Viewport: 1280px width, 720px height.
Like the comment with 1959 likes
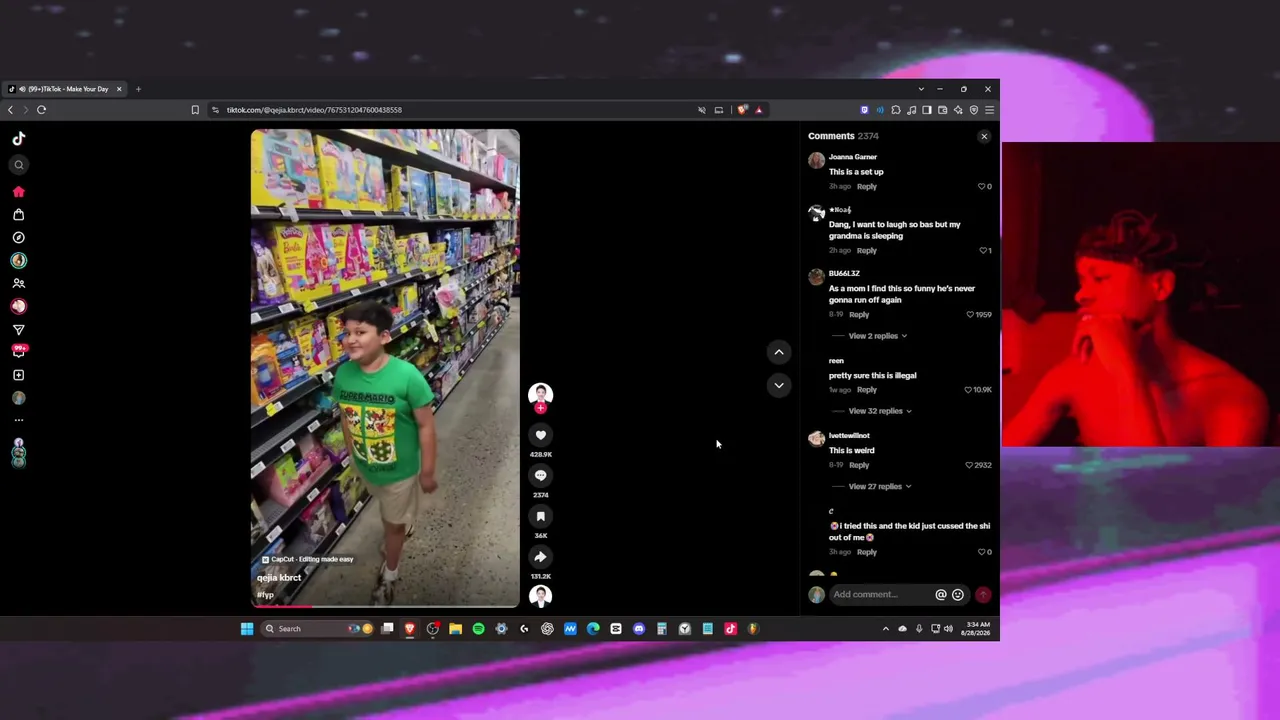pyautogui.click(x=970, y=315)
